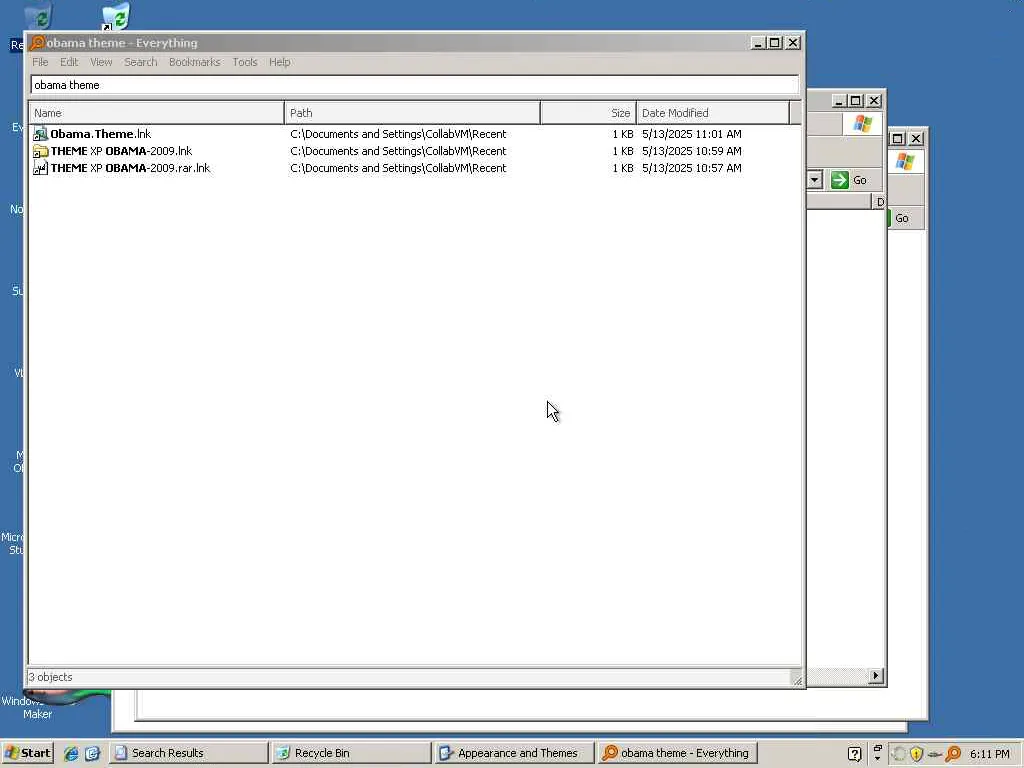Click the yellow security shield tray icon
The height and width of the screenshot is (768, 1024).
[x=916, y=754]
